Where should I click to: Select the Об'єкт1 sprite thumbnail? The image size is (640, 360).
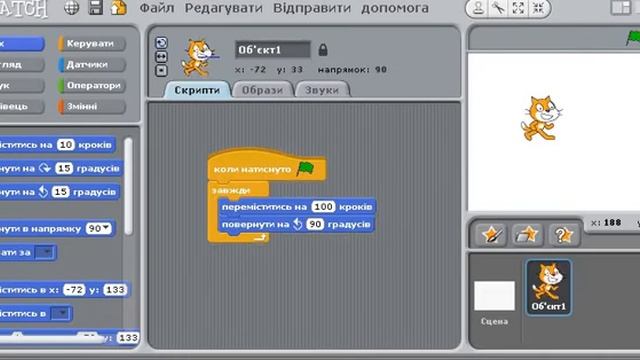pyautogui.click(x=549, y=287)
